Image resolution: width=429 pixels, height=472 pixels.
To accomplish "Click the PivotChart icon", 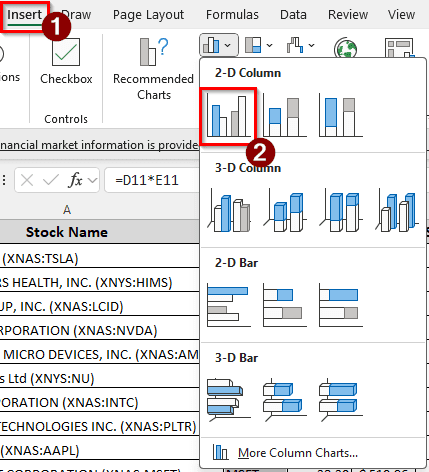I will pos(400,48).
